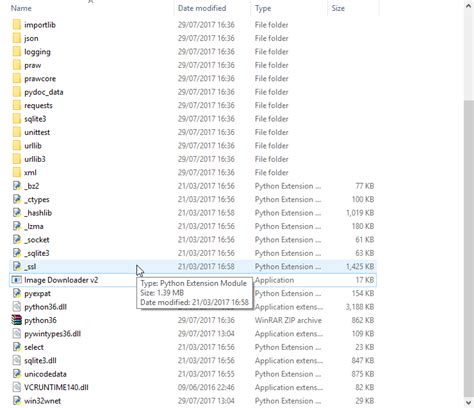Click the json folder icon
The width and height of the screenshot is (474, 408).
pos(17,38)
